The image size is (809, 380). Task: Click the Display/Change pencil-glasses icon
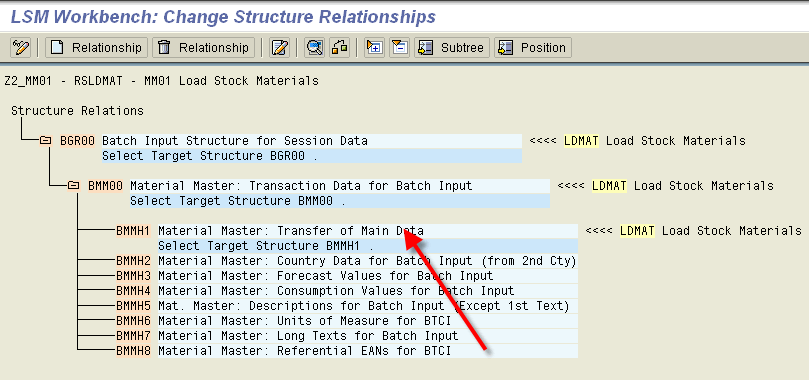[x=21, y=47]
